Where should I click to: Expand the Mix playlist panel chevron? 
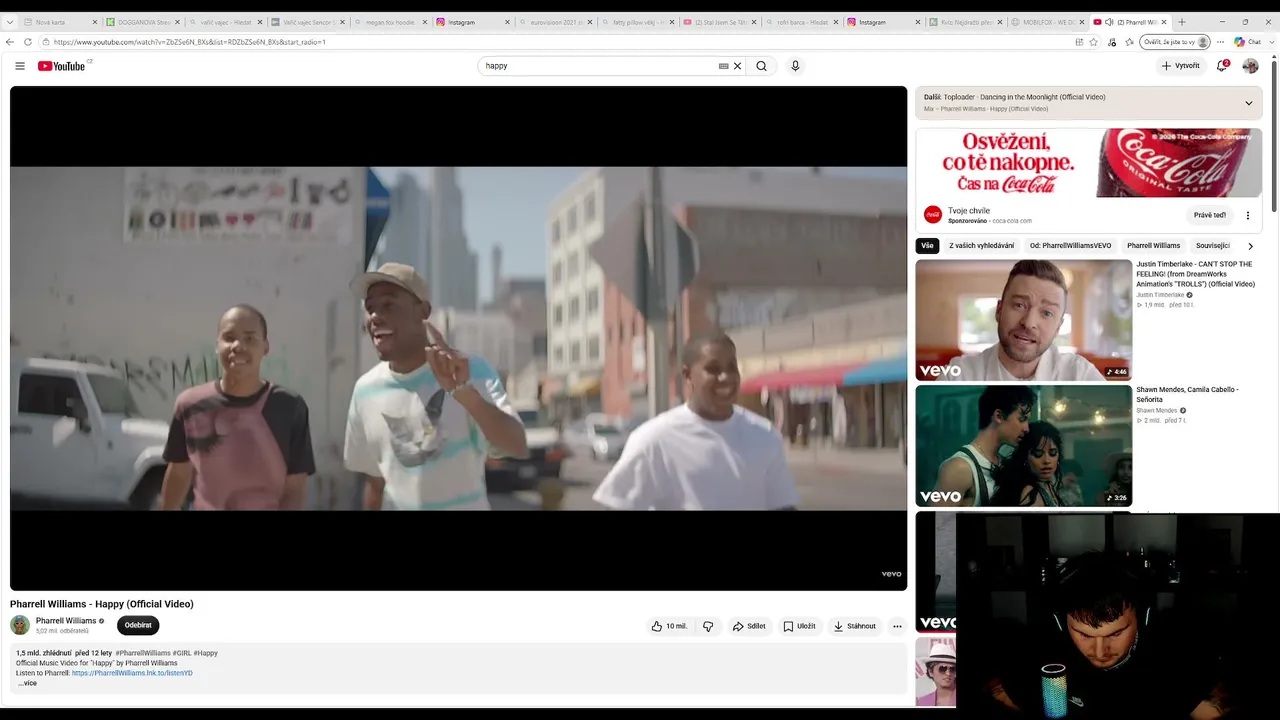[x=1248, y=103]
